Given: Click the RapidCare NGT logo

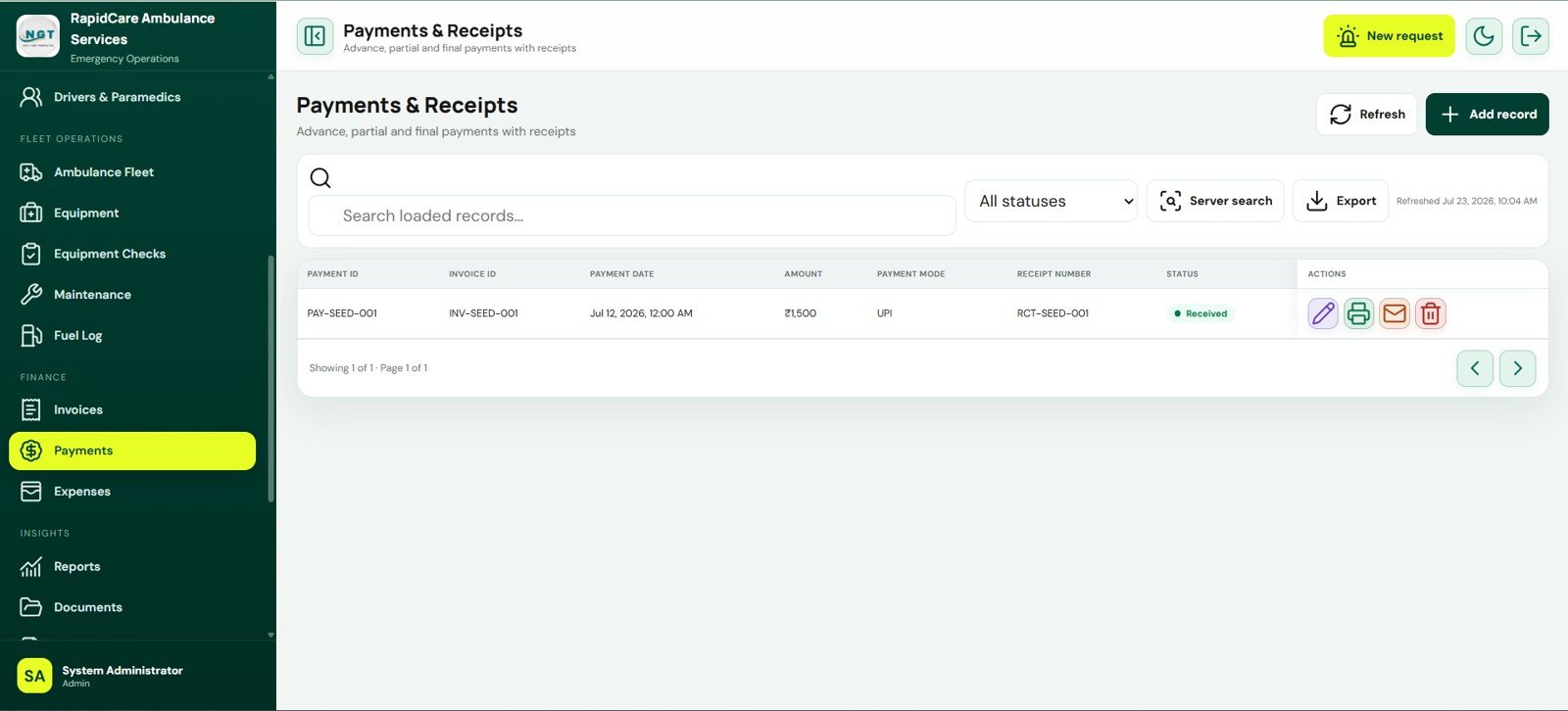Looking at the screenshot, I should pyautogui.click(x=38, y=36).
